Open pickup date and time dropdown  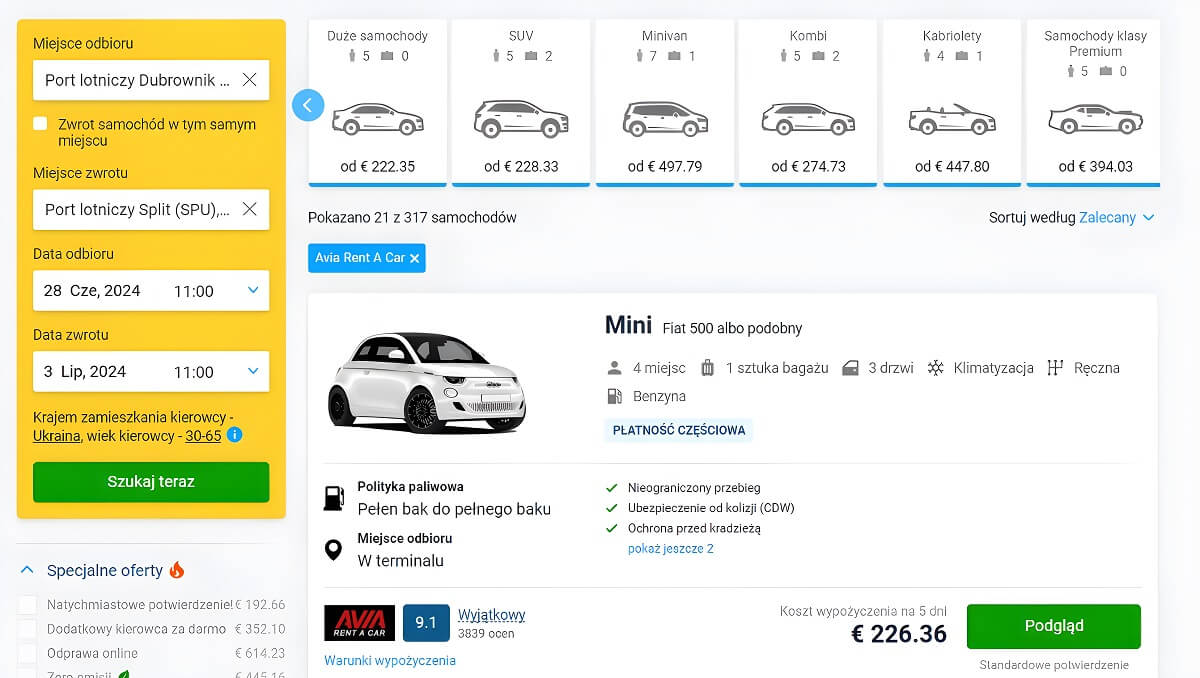[253, 291]
